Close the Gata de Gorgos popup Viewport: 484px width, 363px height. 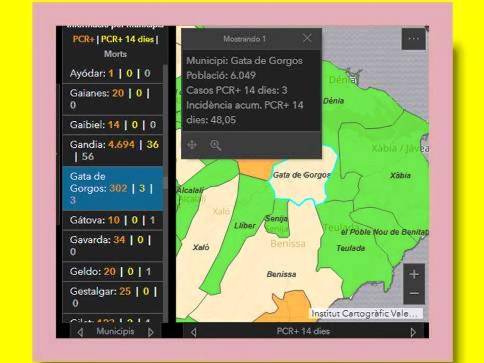(x=307, y=38)
